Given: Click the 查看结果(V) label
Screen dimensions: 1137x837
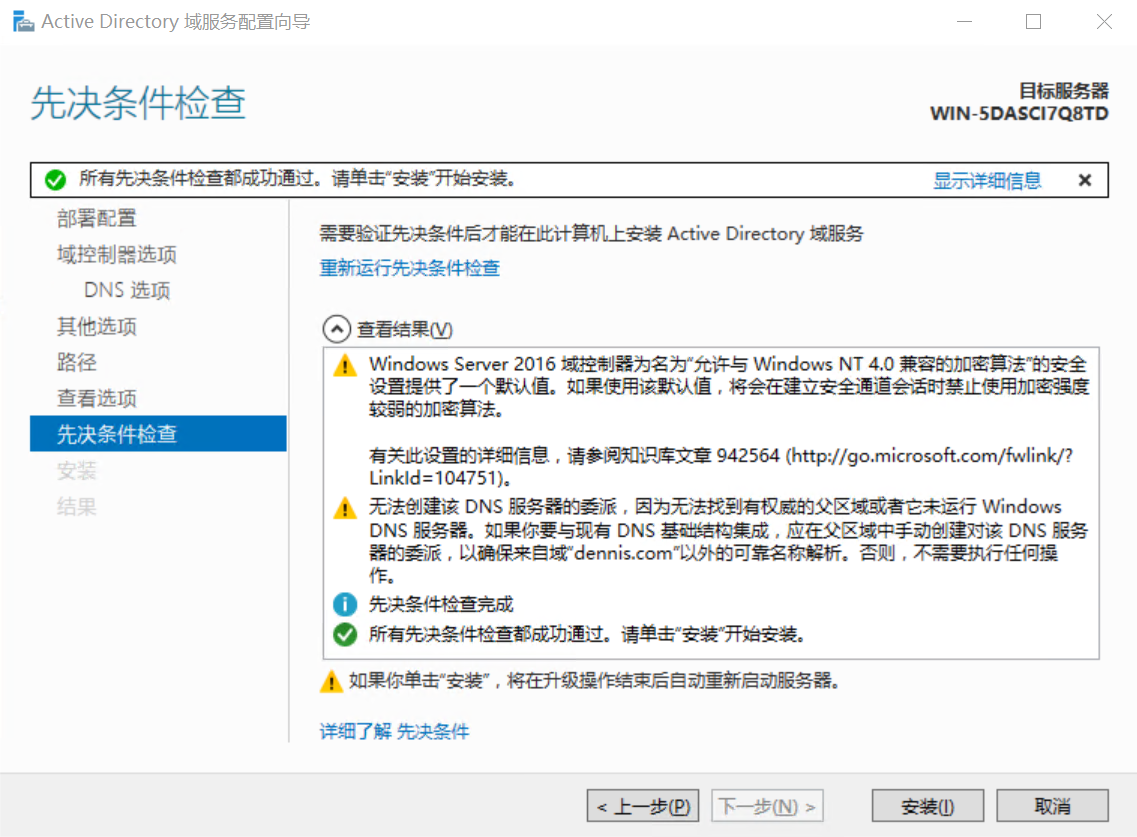Looking at the screenshot, I should click(x=405, y=330).
